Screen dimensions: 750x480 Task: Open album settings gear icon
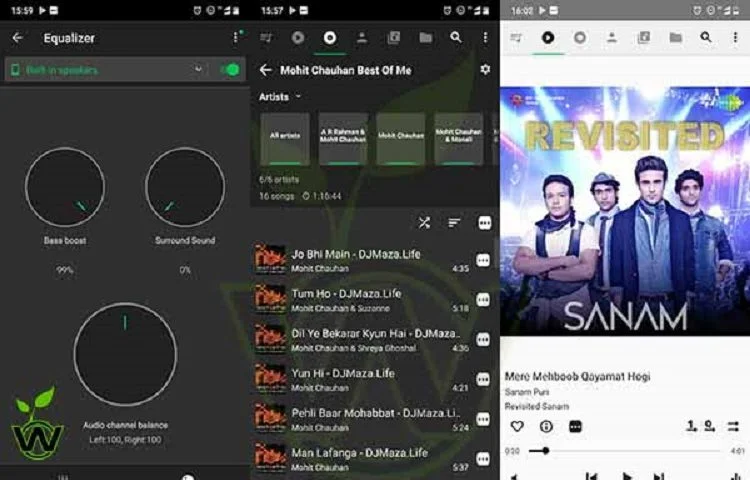click(485, 70)
